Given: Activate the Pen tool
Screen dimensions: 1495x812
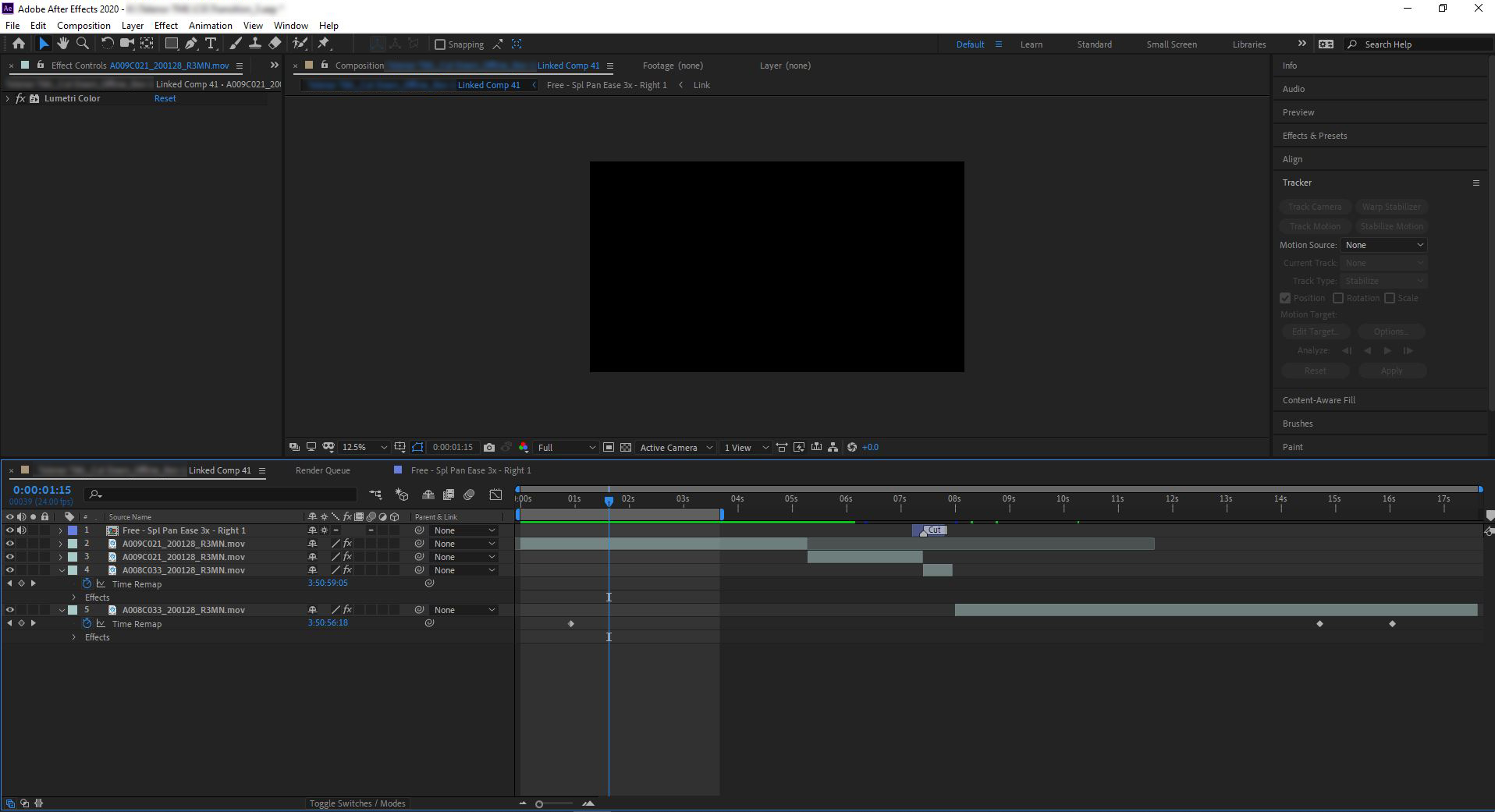Looking at the screenshot, I should click(191, 44).
